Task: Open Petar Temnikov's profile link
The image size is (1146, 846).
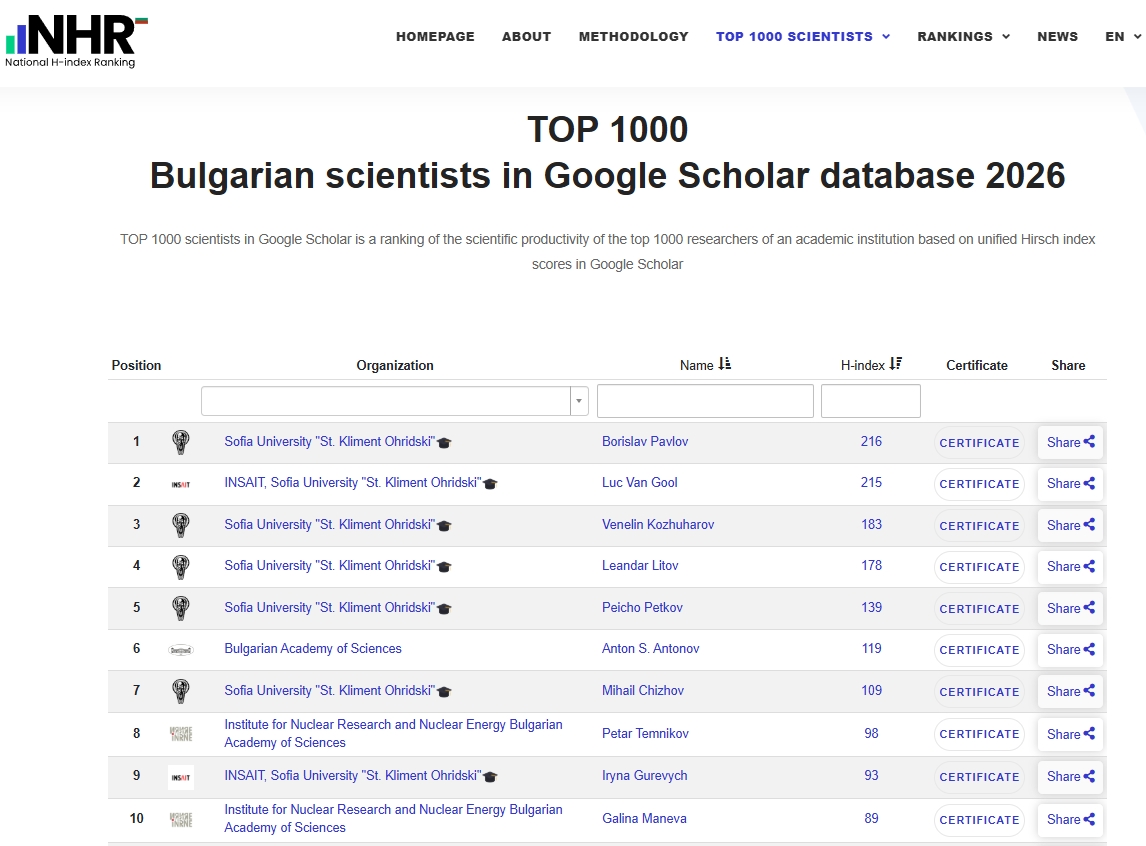Action: coord(645,733)
